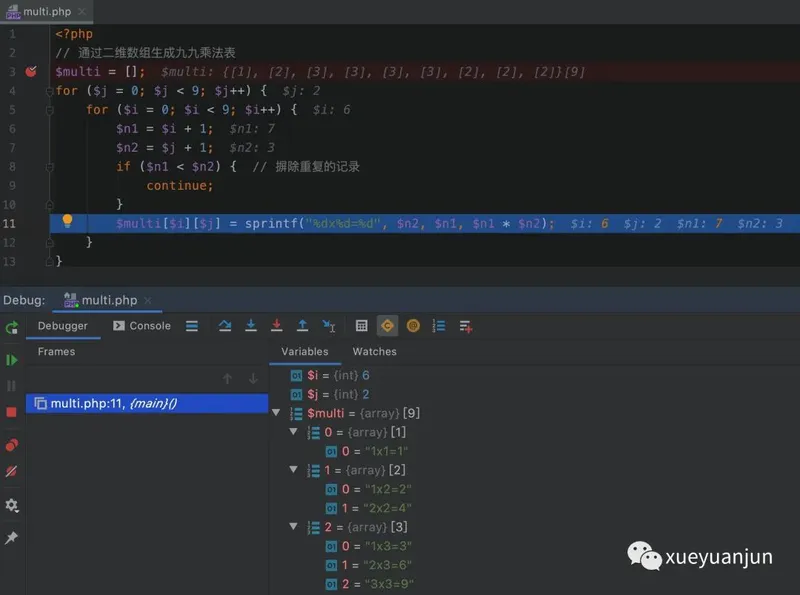Image resolution: width=800 pixels, height=595 pixels.
Task: Click Step Out in debug toolbar
Action: (x=302, y=326)
